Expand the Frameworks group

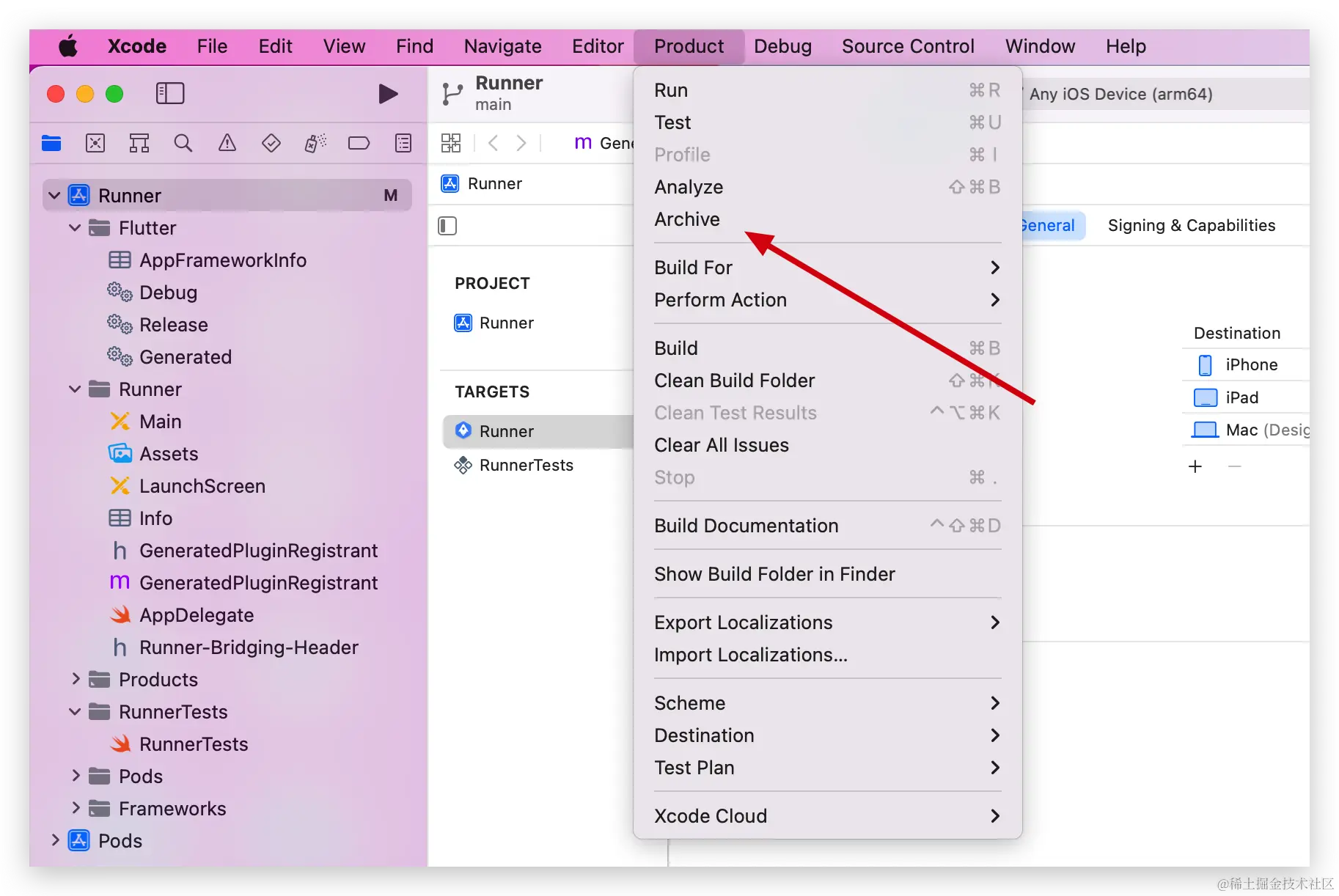76,808
